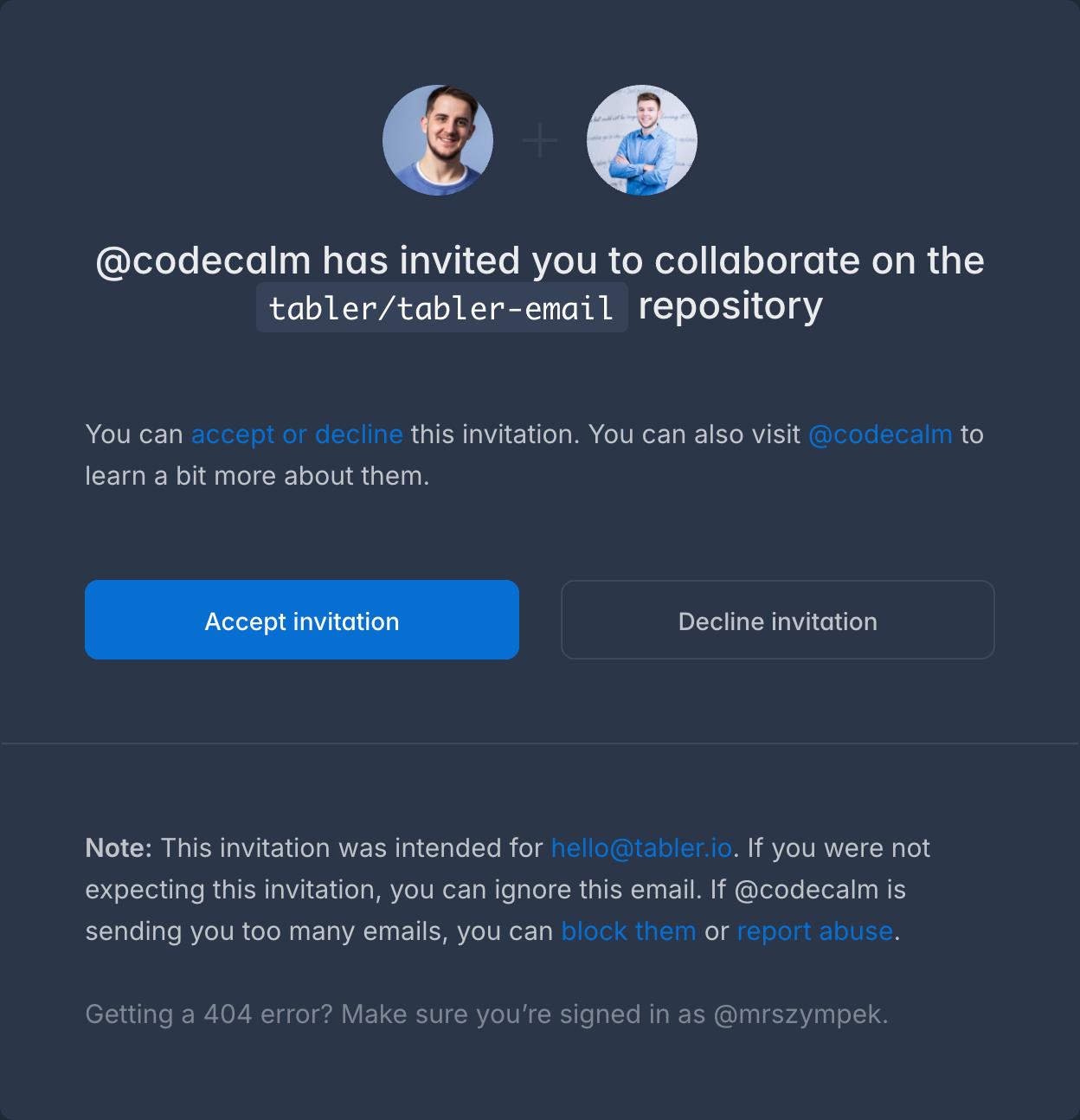Screen dimensions: 1080x1120
Task: Click the "Getting a 404 error?" text
Action: click(x=209, y=1014)
